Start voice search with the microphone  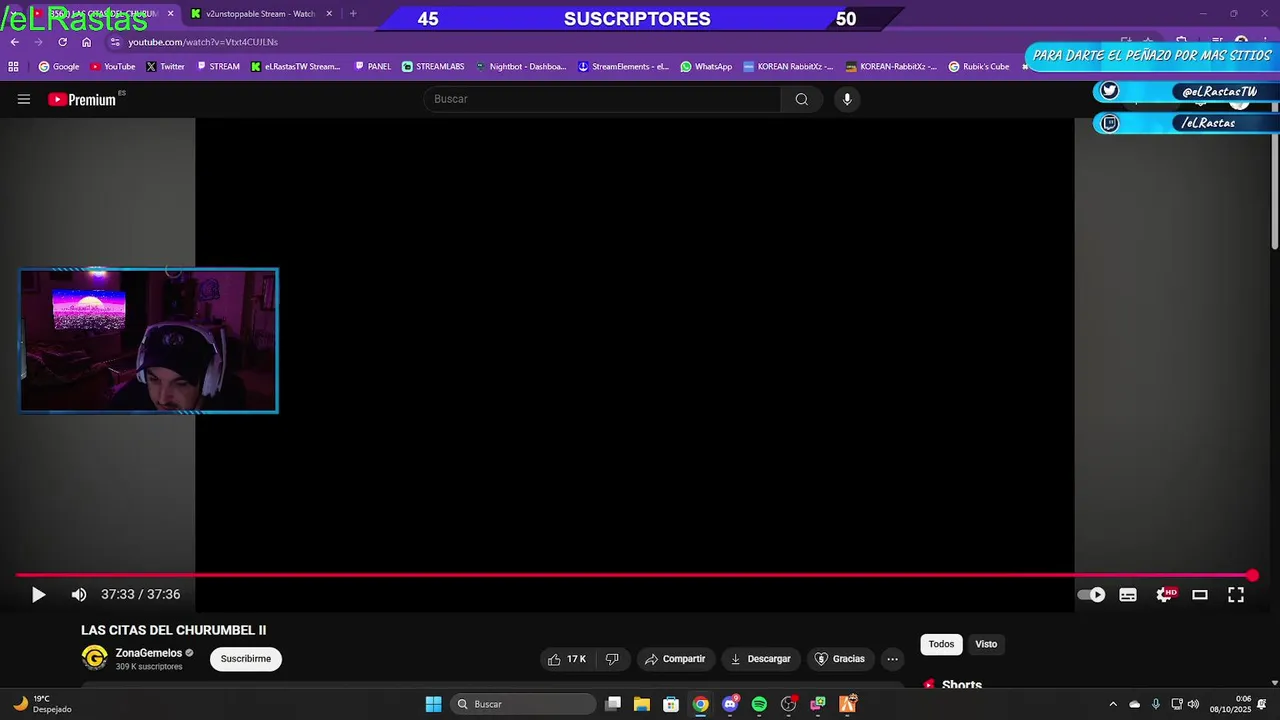847,99
